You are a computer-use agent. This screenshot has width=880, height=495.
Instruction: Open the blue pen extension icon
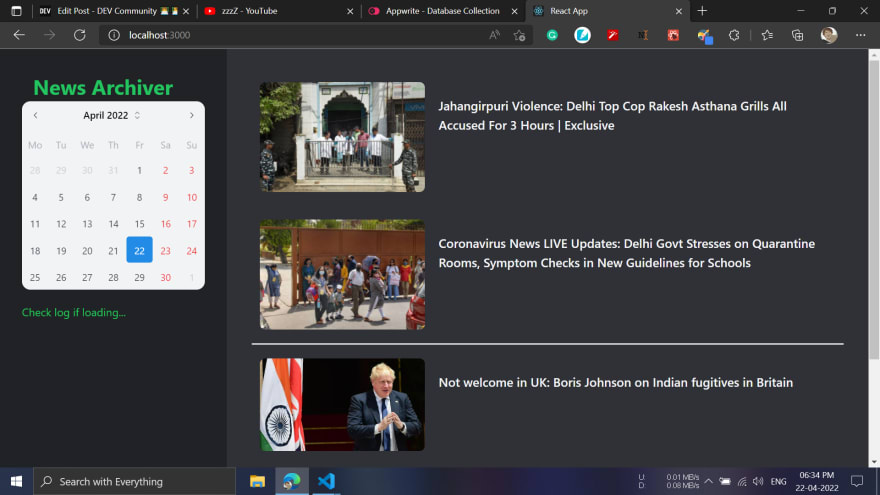click(x=583, y=35)
